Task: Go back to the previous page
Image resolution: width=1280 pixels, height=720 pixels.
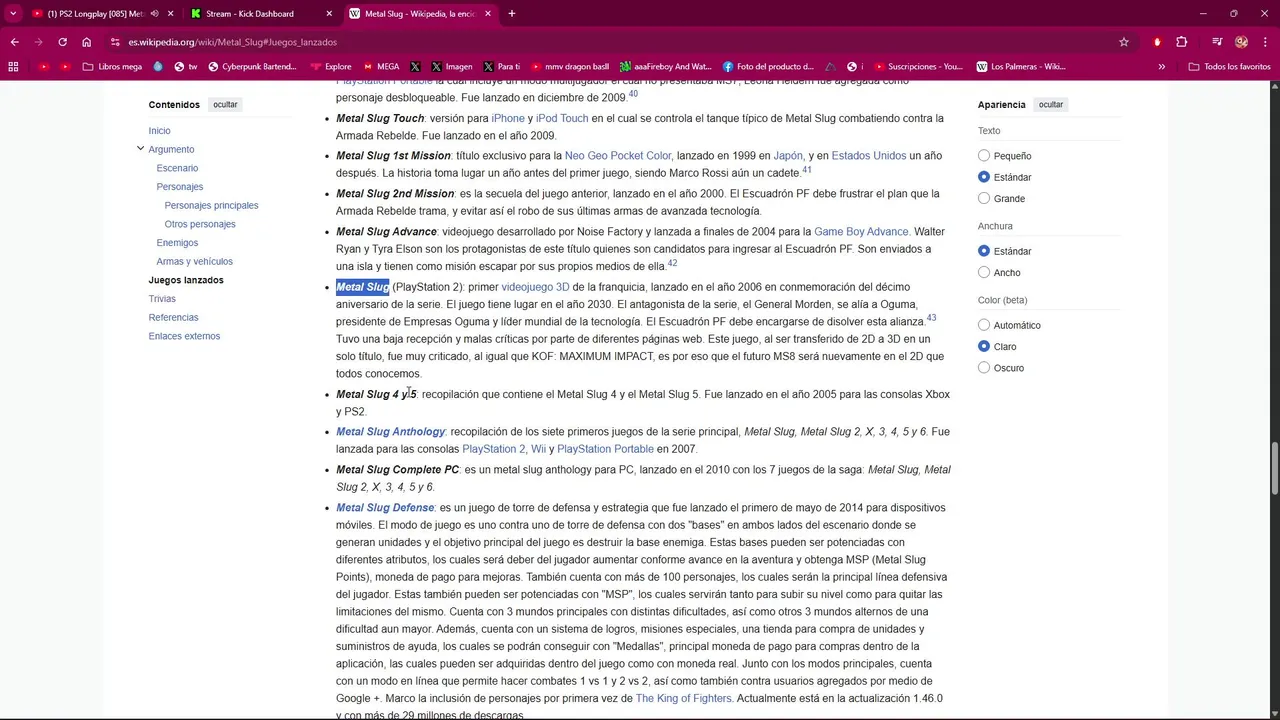Action: tap(14, 42)
